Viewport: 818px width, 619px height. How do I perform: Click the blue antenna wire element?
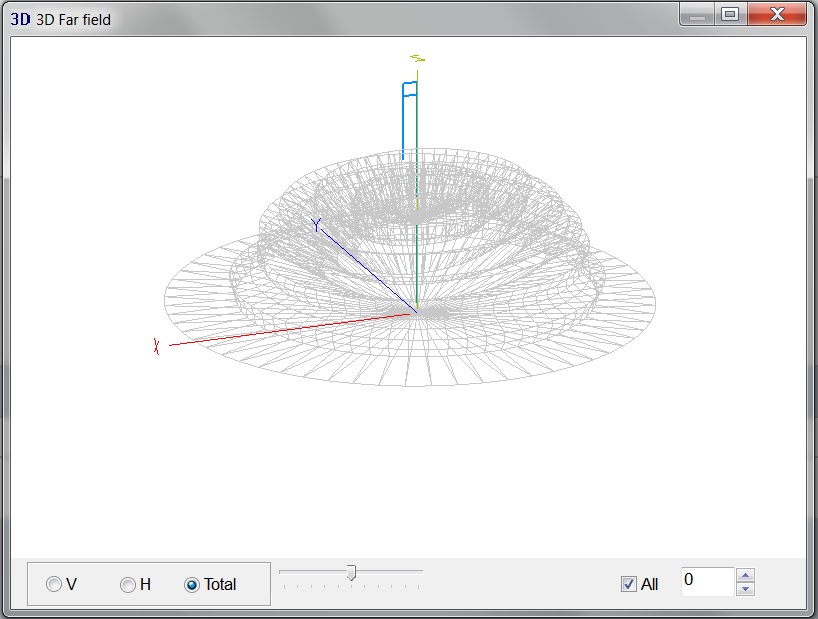click(403, 121)
